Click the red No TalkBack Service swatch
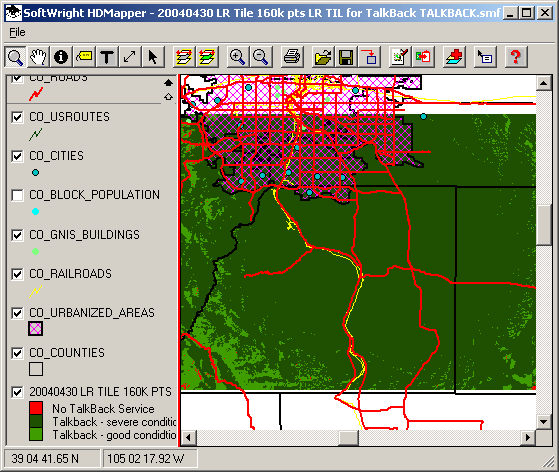The width and height of the screenshot is (559, 472). (x=36, y=408)
